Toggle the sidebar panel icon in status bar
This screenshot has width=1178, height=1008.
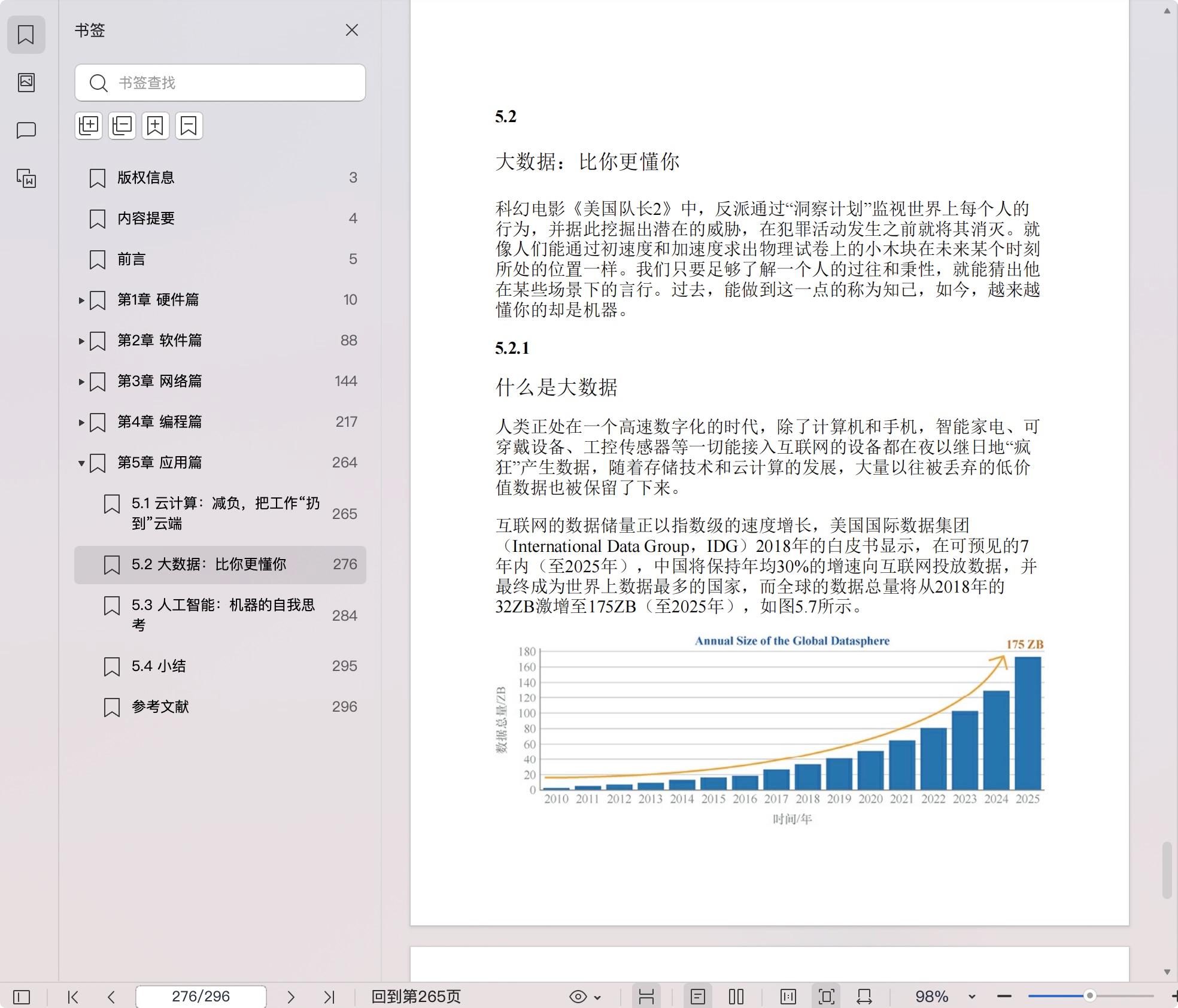pyautogui.click(x=22, y=997)
